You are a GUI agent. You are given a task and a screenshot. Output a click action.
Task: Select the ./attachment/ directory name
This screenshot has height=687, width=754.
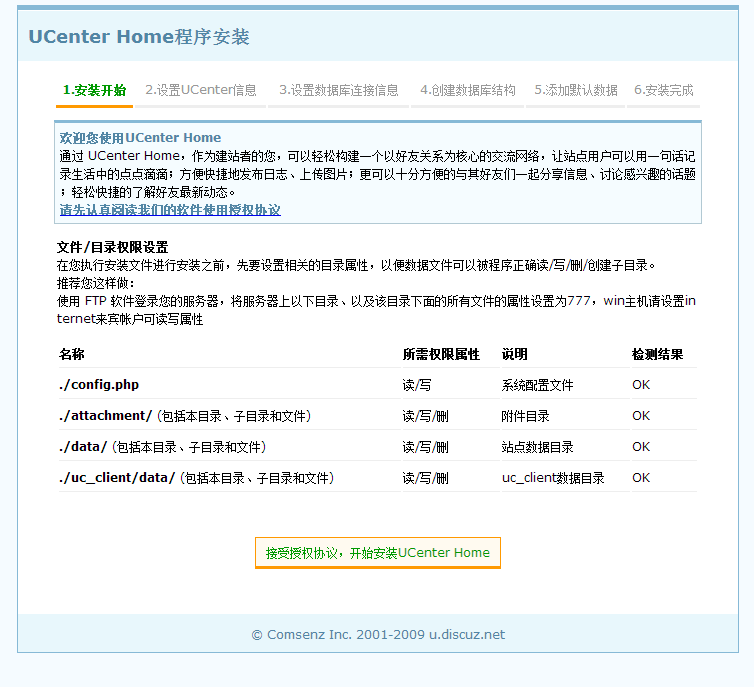coord(105,416)
